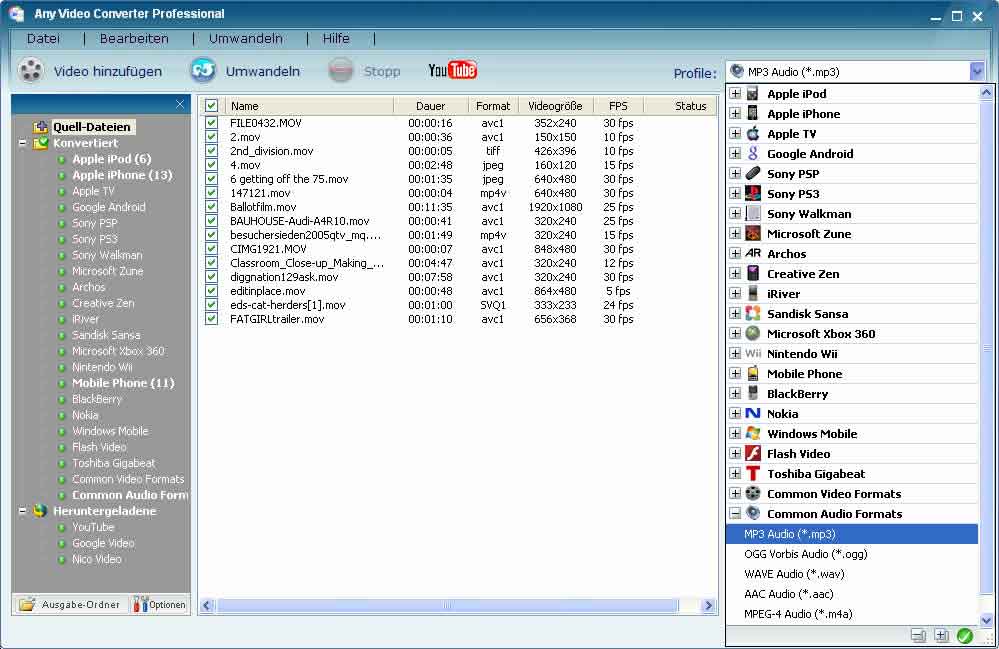
Task: Click the BlackBerry device icon
Action: 753,393
